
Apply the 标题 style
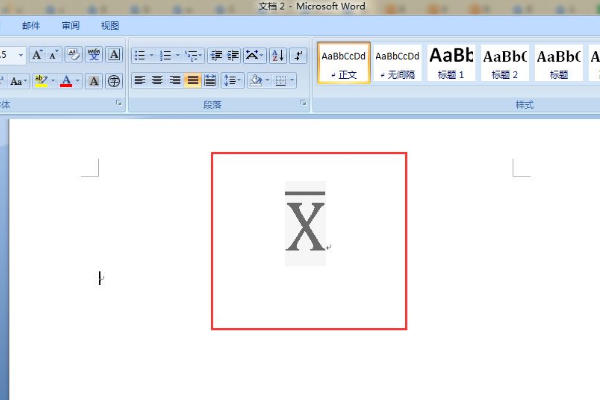coord(559,63)
